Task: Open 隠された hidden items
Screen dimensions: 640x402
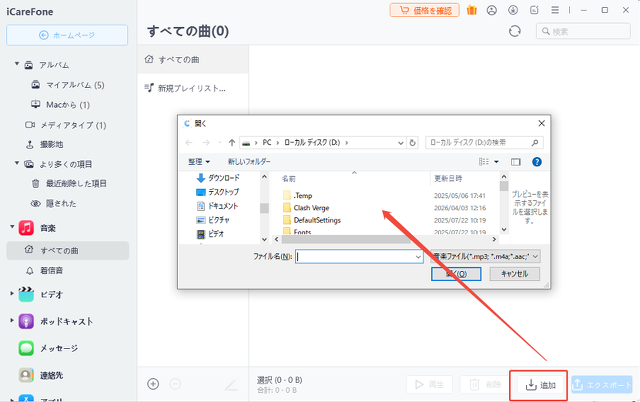Action: [53, 203]
